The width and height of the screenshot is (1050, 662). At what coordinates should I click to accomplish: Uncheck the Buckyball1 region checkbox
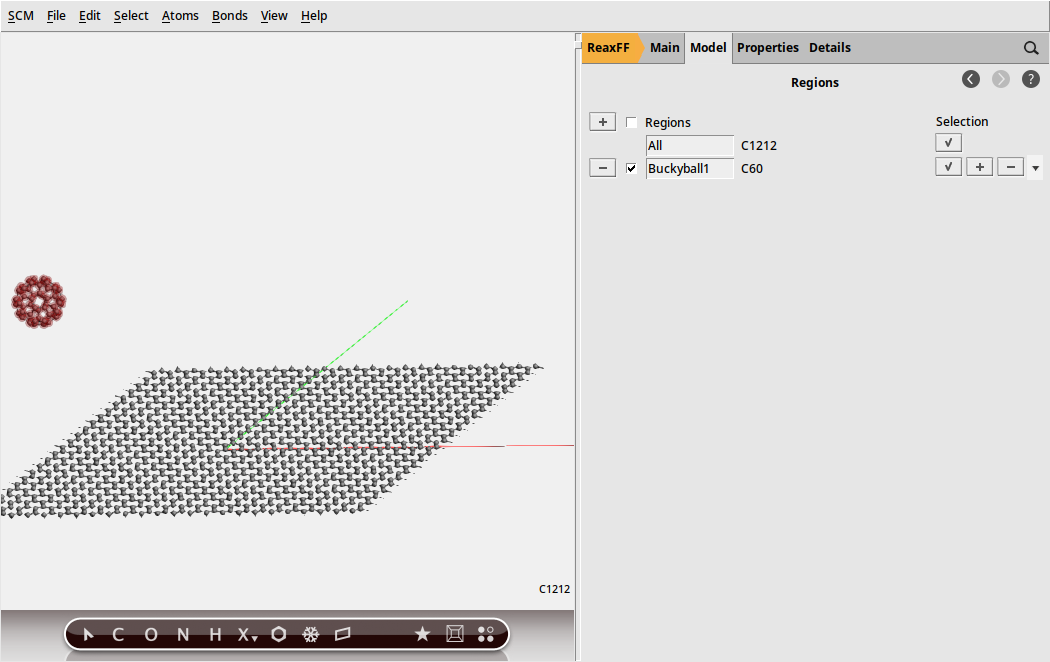point(631,168)
